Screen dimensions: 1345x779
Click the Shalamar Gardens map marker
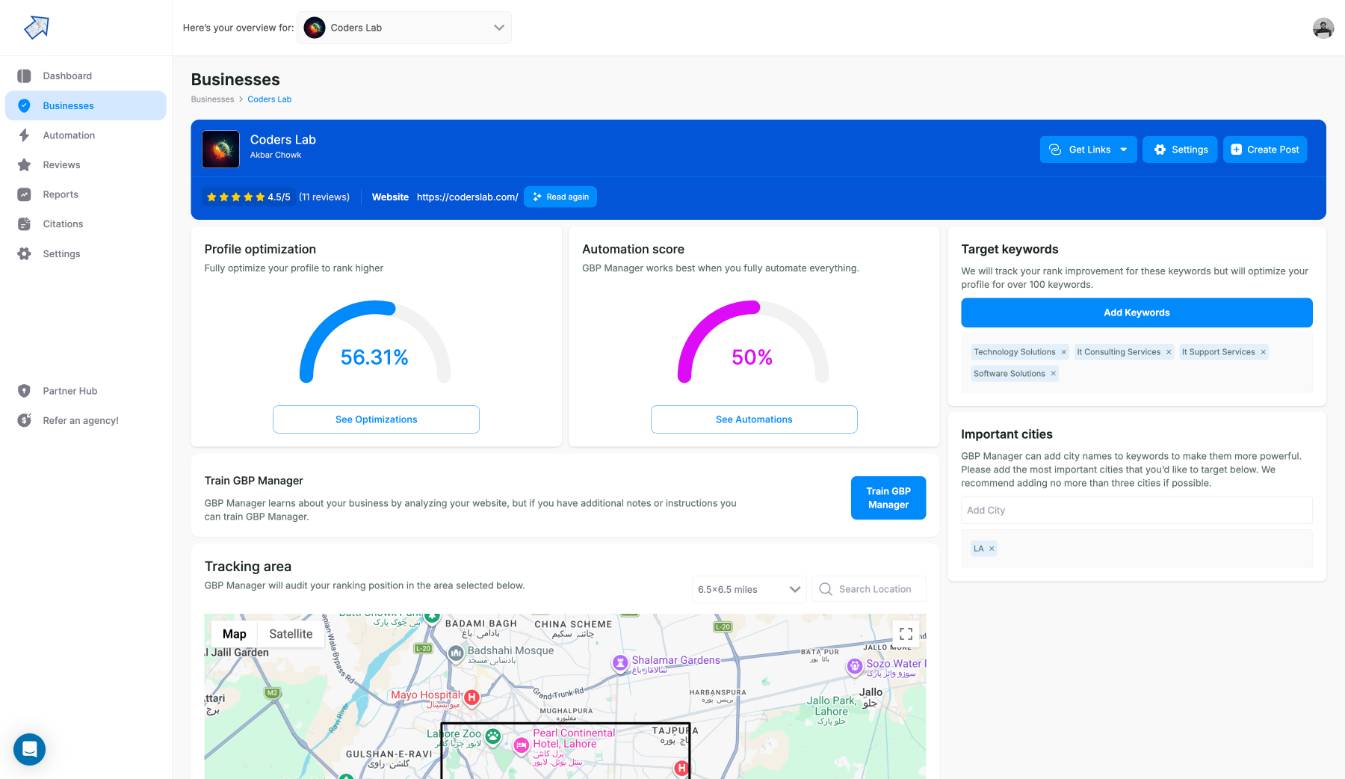[x=620, y=662]
